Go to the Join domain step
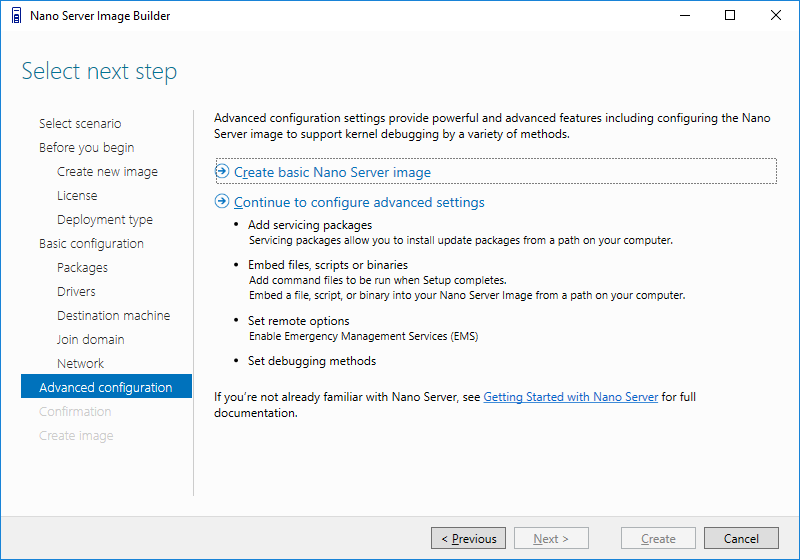Viewport: 800px width, 560px height. 90,339
